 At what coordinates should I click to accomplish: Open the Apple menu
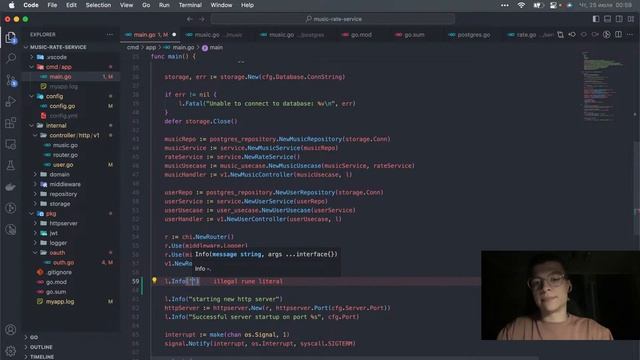tap(11, 5)
